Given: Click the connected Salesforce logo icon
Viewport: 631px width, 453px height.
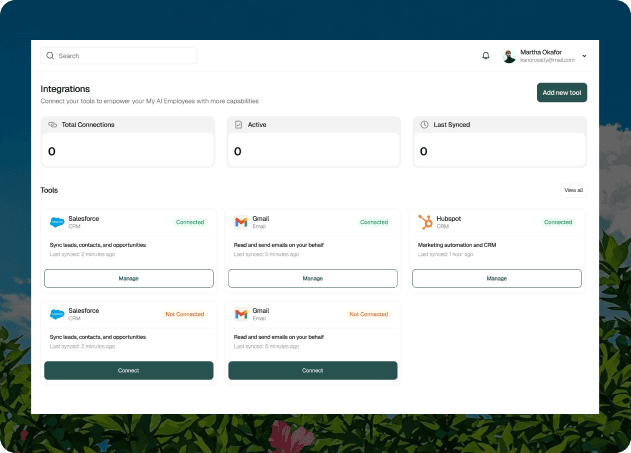Looking at the screenshot, I should [x=57, y=222].
